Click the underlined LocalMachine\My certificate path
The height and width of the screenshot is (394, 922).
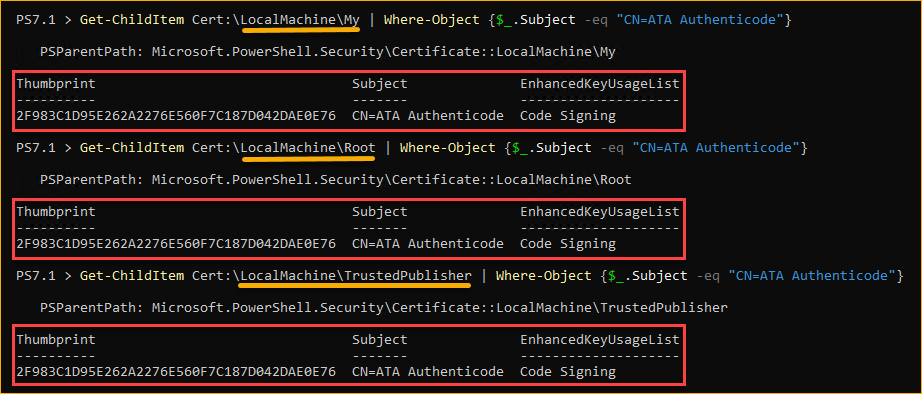point(300,19)
